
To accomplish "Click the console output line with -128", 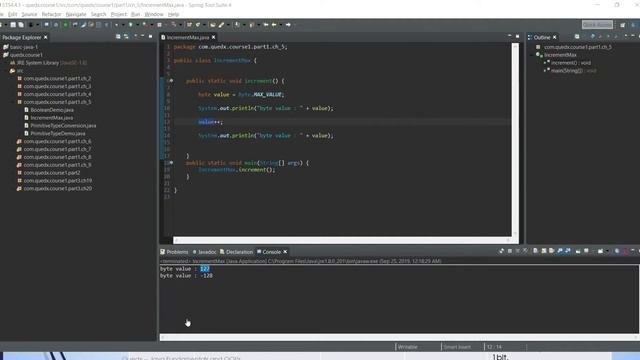I will click(x=187, y=276).
